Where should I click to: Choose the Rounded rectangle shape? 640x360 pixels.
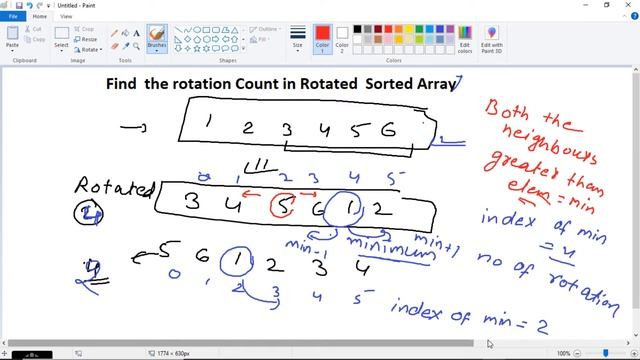pos(216,30)
